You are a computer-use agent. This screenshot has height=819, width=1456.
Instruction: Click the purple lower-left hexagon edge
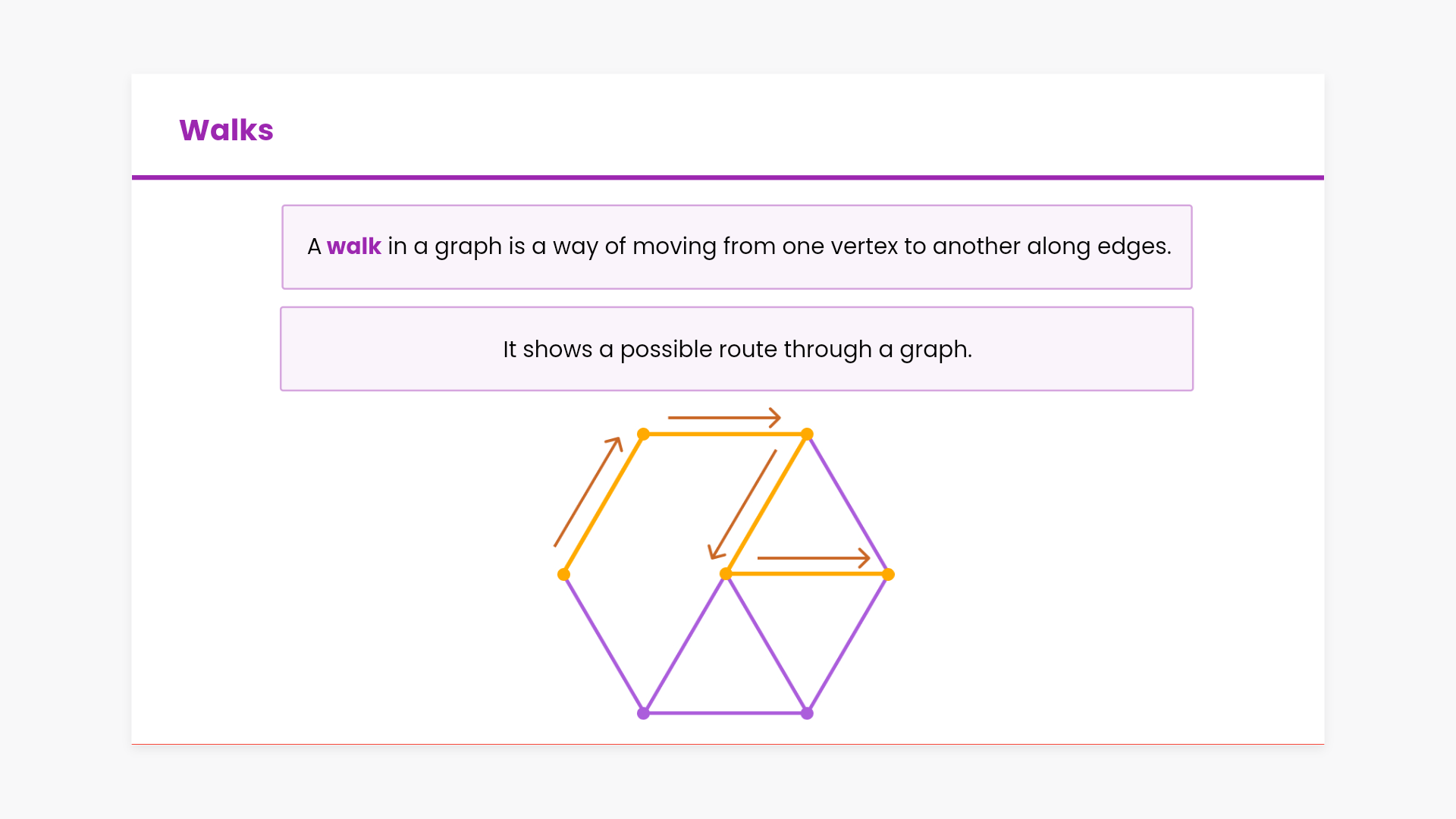pyautogui.click(x=603, y=644)
